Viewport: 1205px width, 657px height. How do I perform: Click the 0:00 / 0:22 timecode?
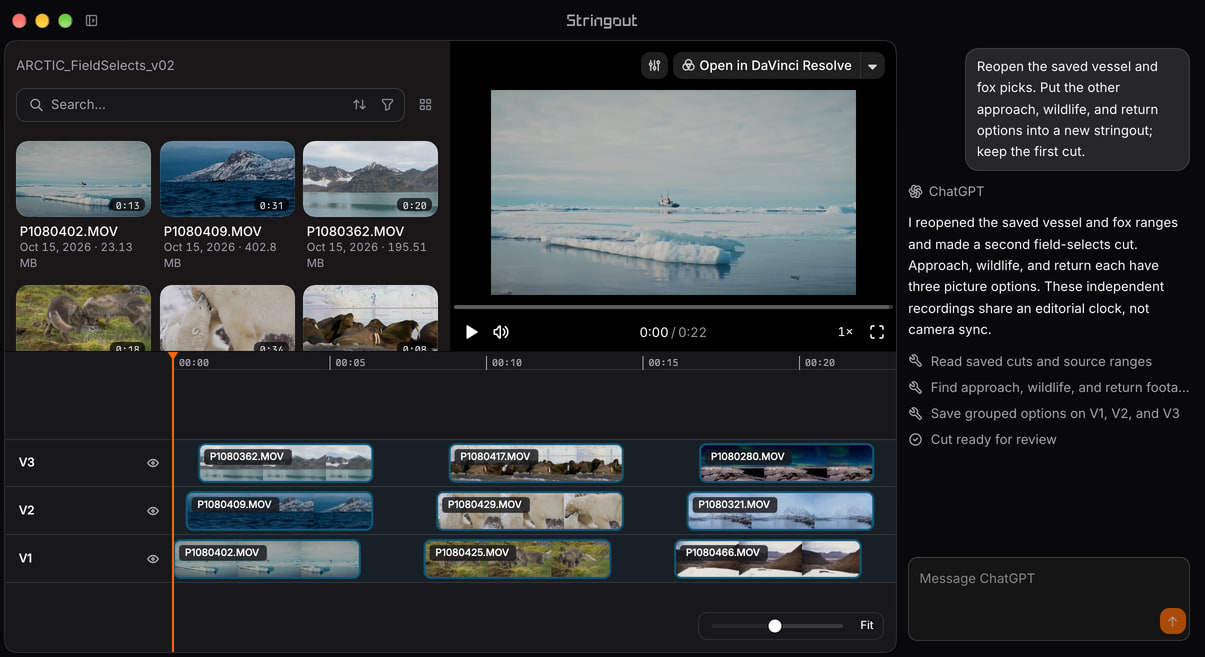coord(673,332)
